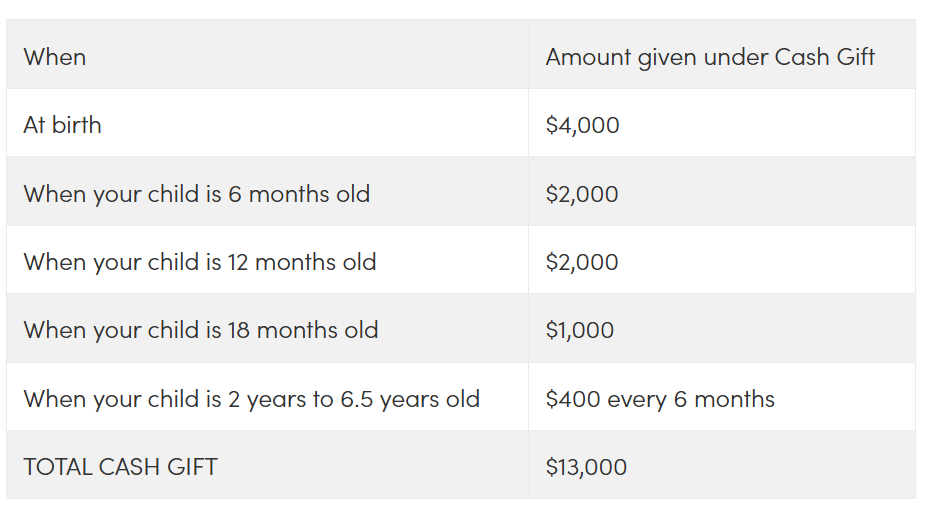Screen dimensions: 946x524
Task: Click the word 'birth' in first row
Action: tap(76, 125)
